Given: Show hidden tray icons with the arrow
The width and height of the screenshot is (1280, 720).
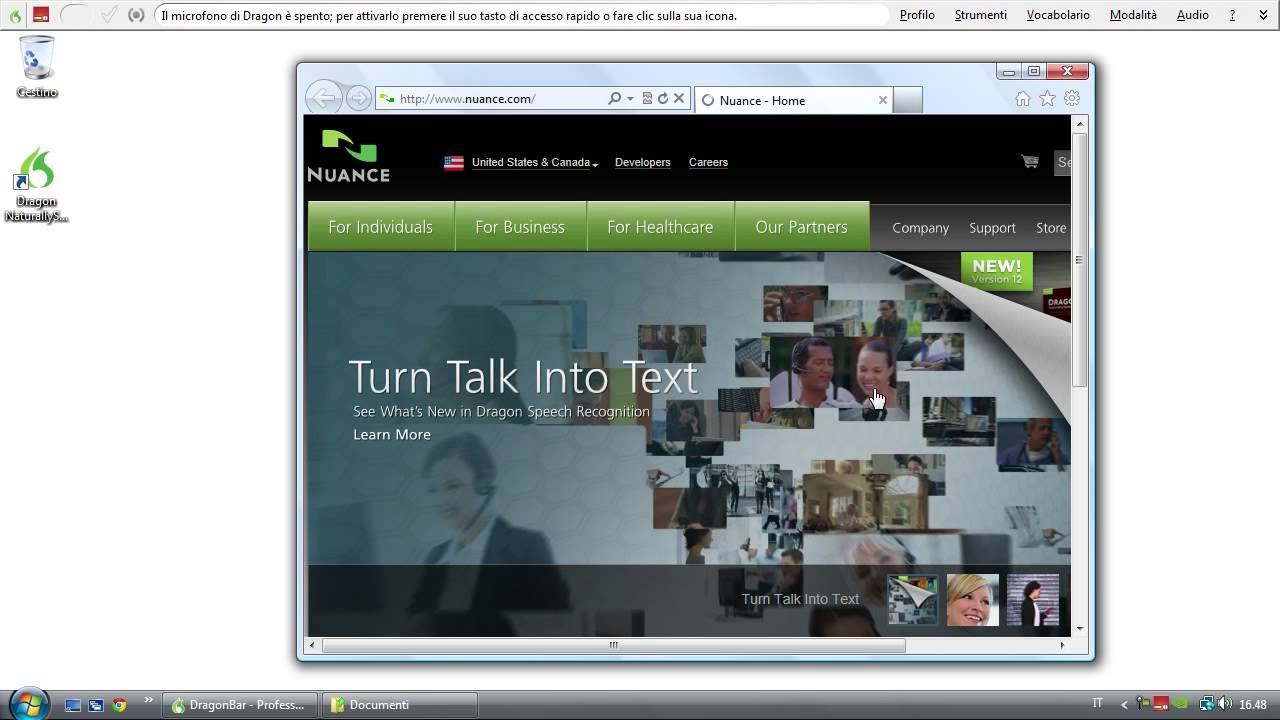Looking at the screenshot, I should [x=1124, y=705].
